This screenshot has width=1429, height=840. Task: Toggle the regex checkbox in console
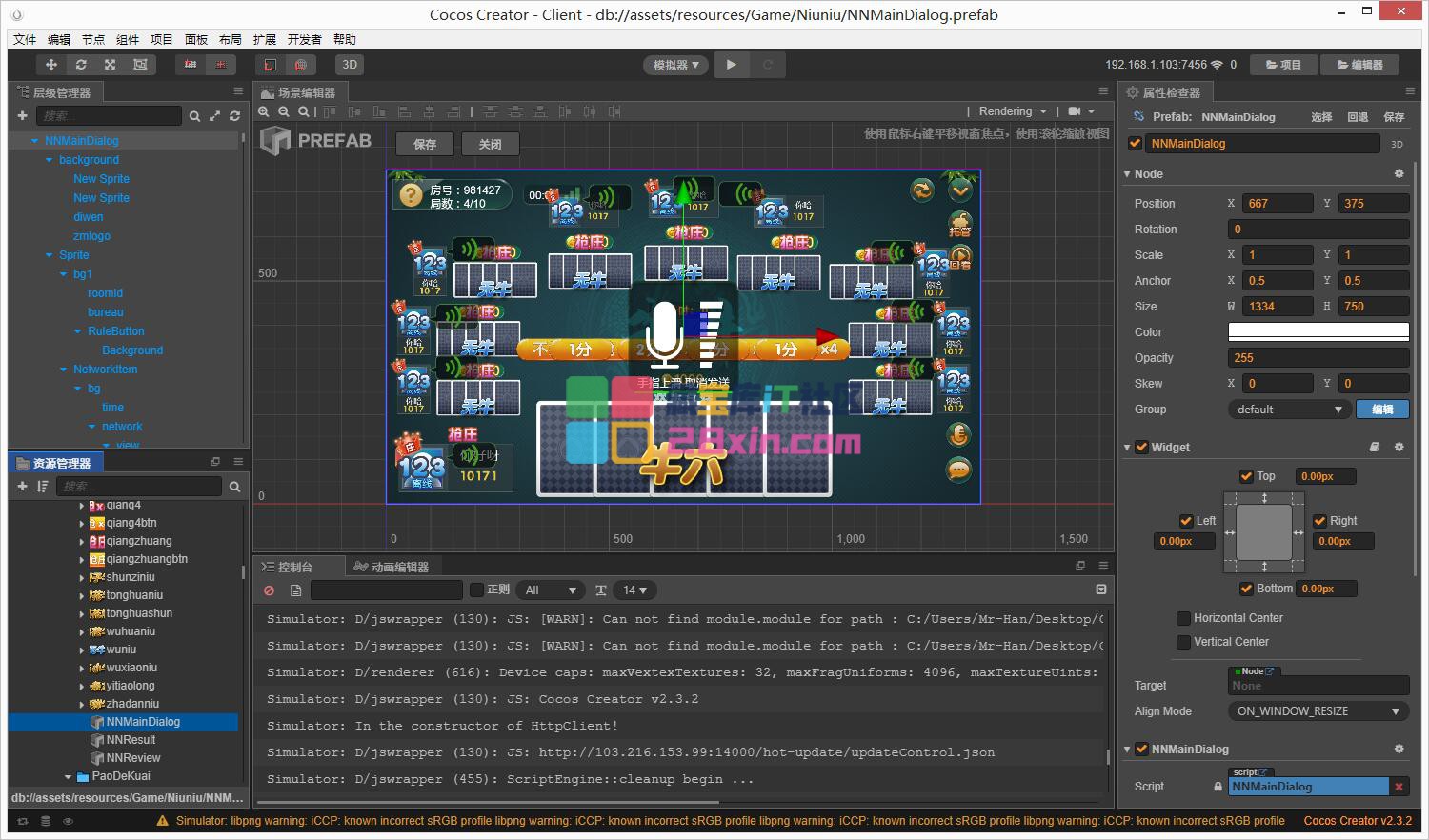coord(477,590)
